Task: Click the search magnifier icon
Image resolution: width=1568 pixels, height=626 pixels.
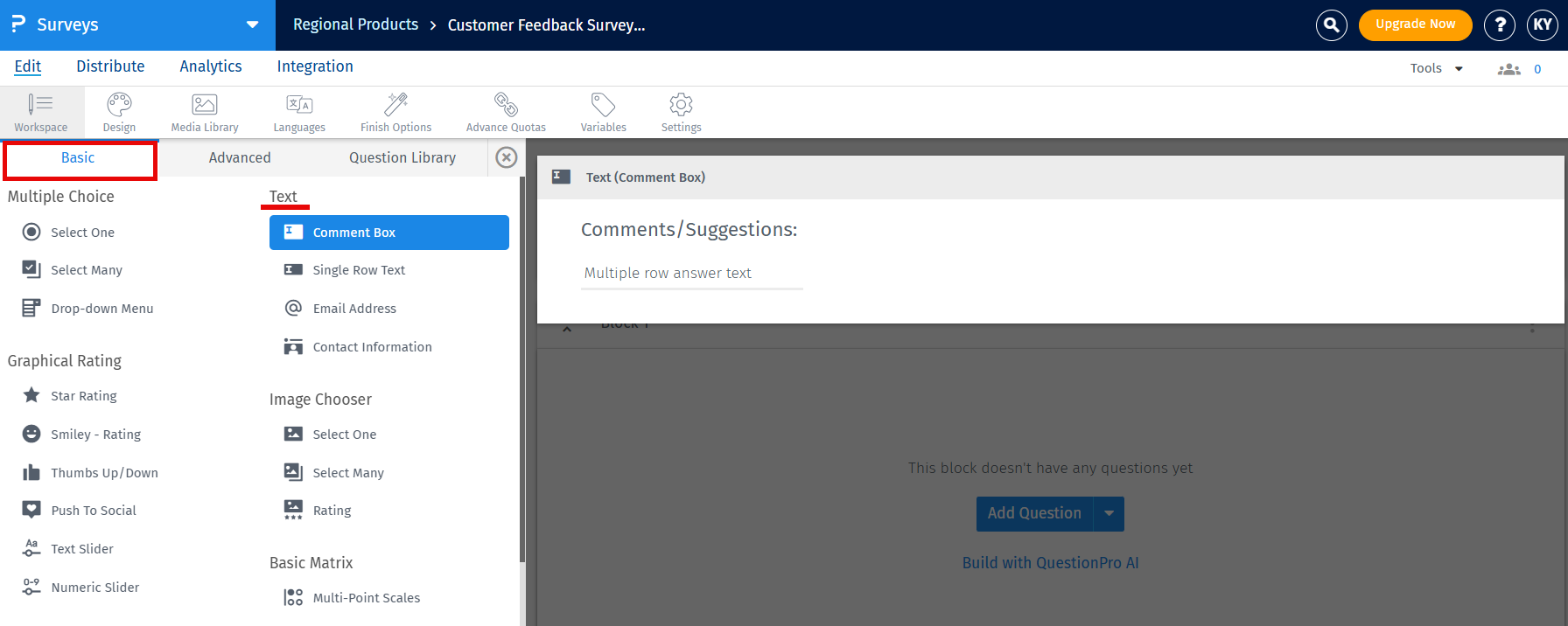Action: point(1331,24)
